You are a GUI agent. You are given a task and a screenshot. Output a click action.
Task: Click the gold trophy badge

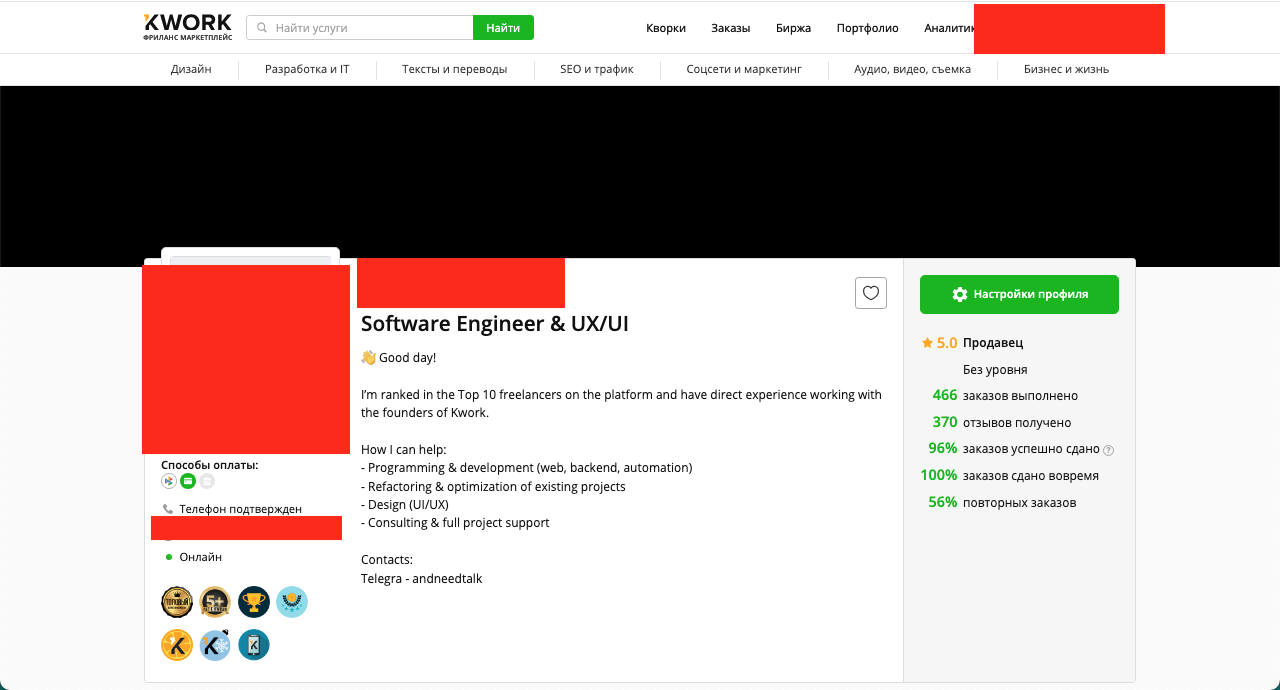coord(254,602)
